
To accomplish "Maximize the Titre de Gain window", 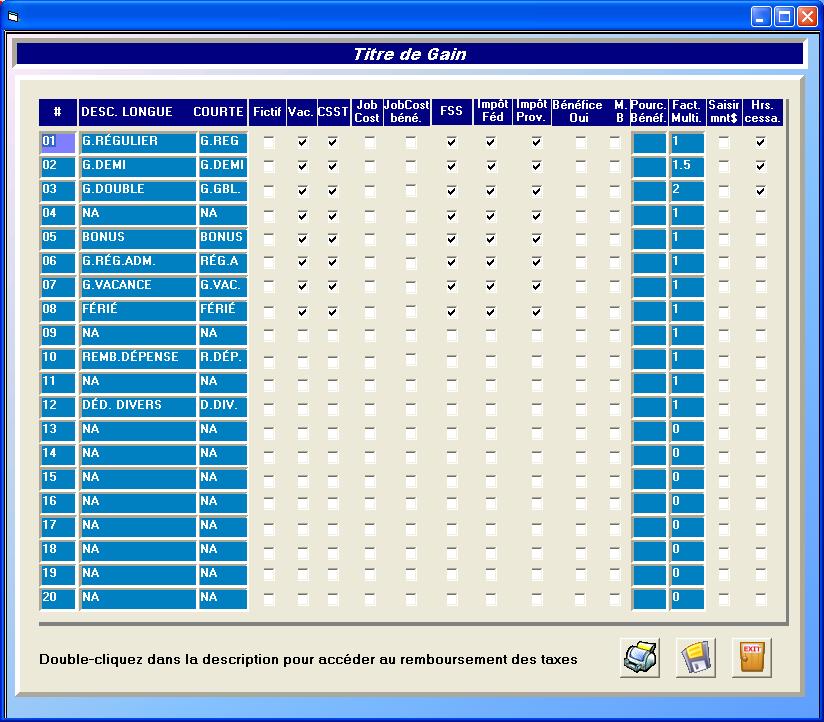I will point(785,16).
